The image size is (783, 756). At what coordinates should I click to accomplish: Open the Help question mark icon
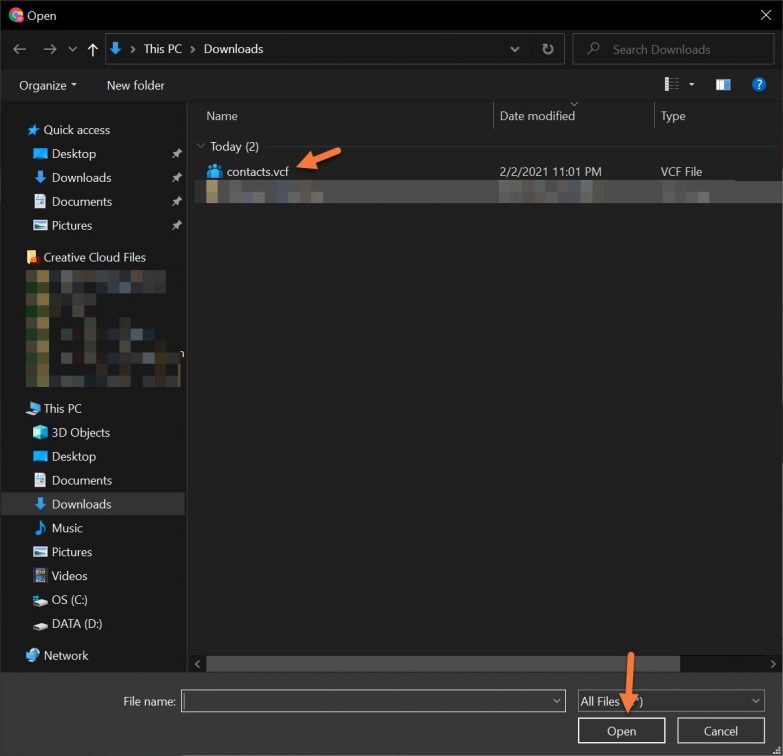[x=758, y=85]
